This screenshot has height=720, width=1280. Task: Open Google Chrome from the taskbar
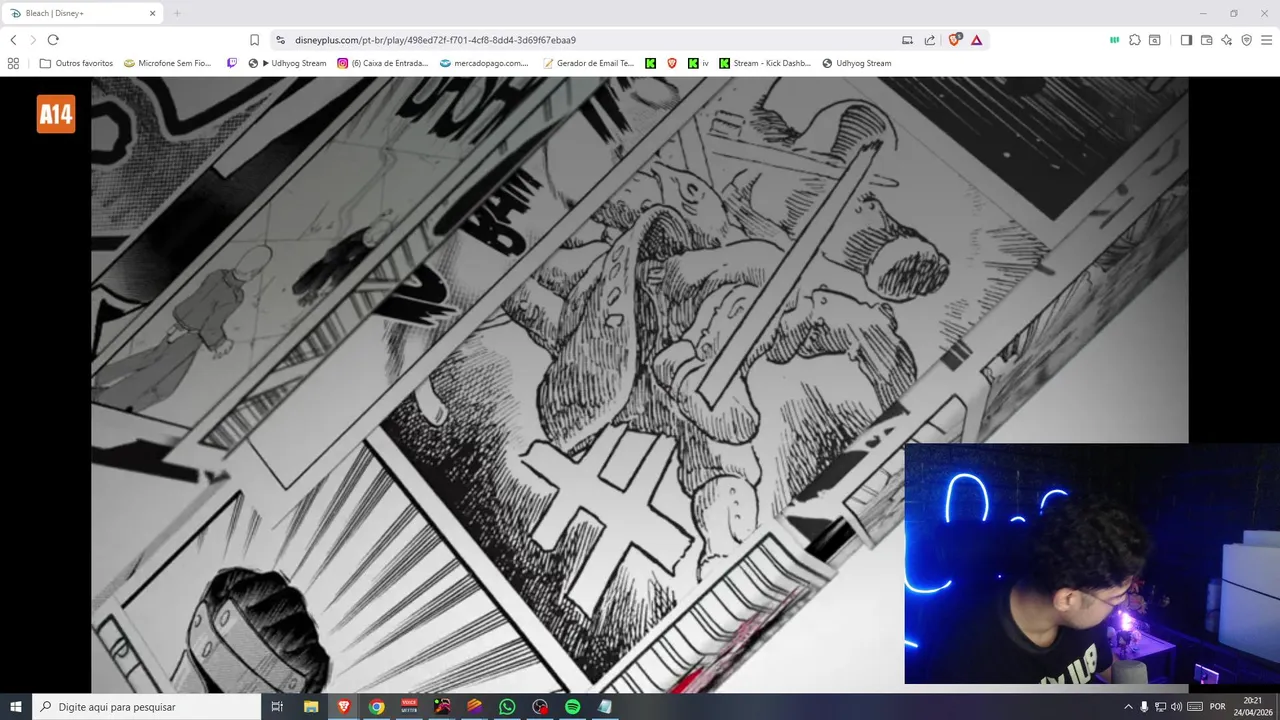(x=376, y=707)
